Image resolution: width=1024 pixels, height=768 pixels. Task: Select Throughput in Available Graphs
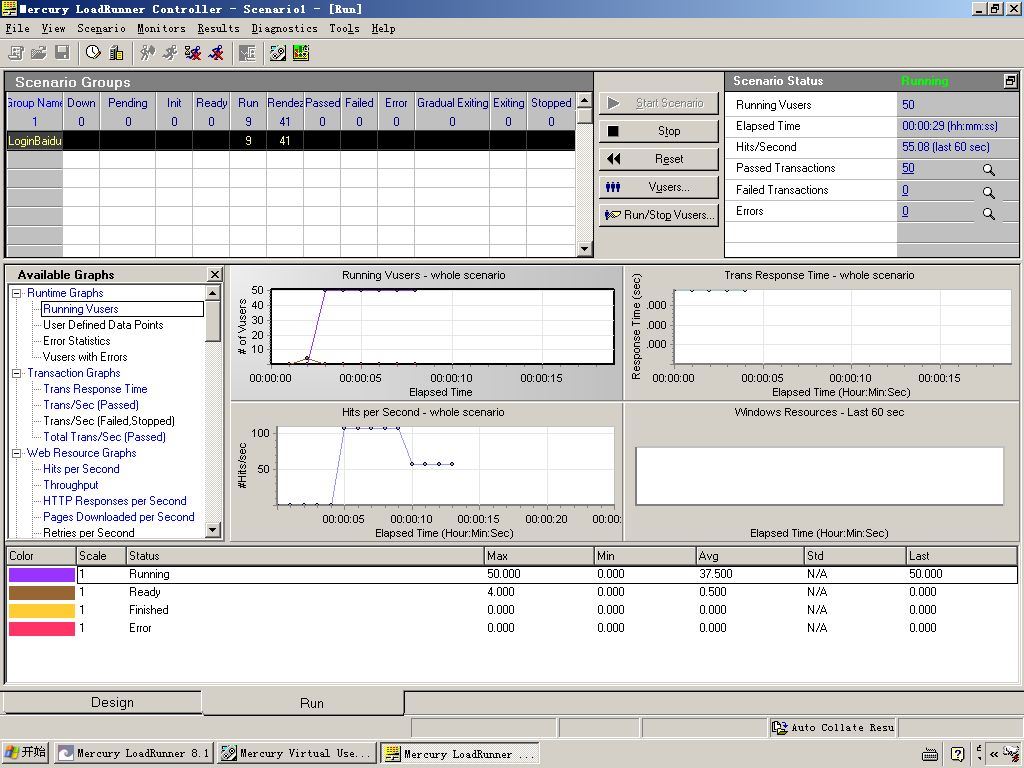coord(70,485)
